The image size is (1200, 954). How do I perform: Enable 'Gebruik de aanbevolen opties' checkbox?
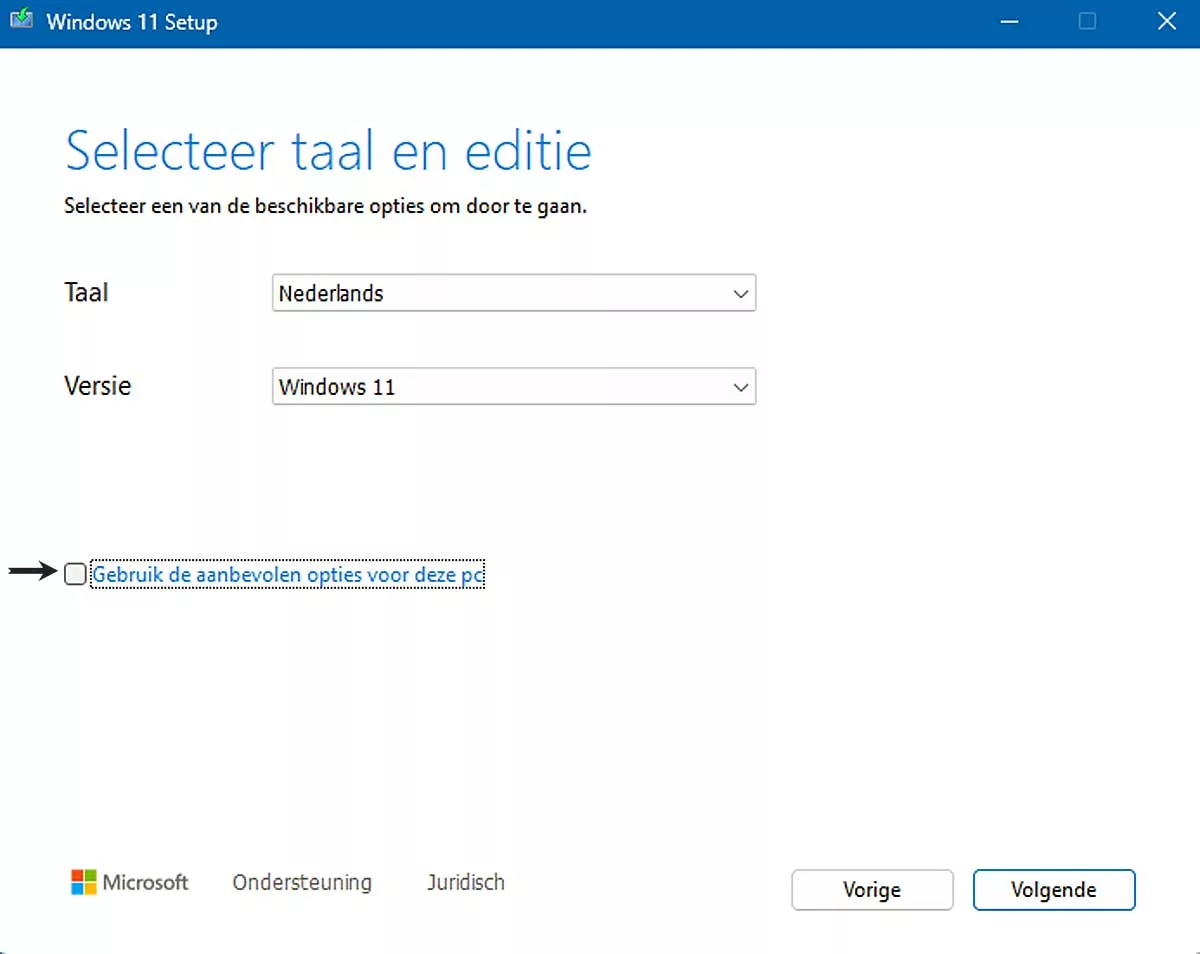(x=75, y=574)
